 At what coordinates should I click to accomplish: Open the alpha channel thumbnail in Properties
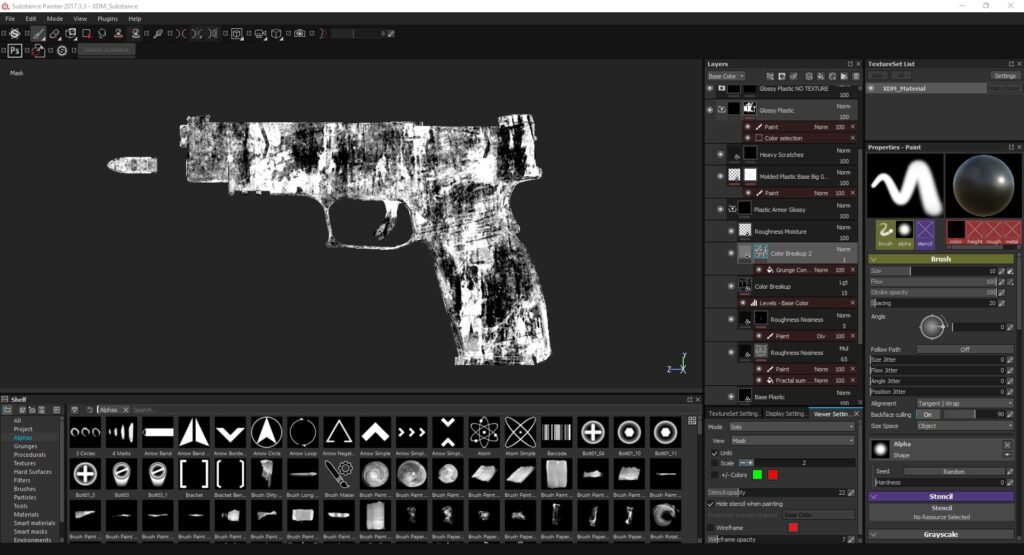point(904,232)
